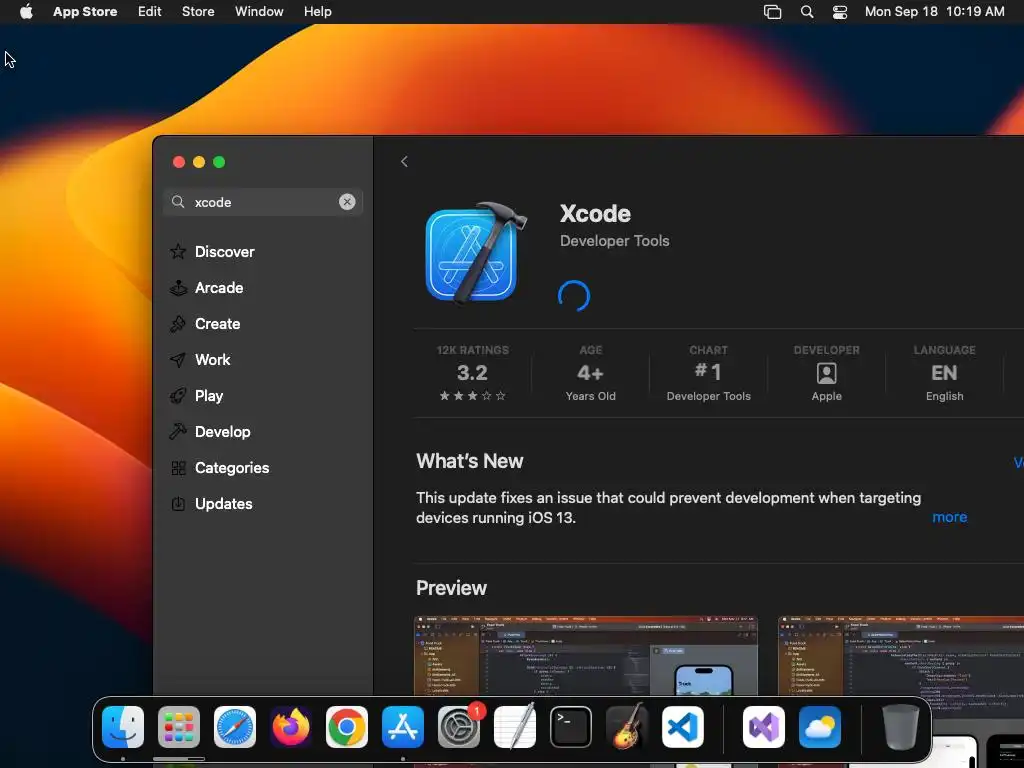
Task: Open System Settings from the Dock
Action: click(x=458, y=727)
